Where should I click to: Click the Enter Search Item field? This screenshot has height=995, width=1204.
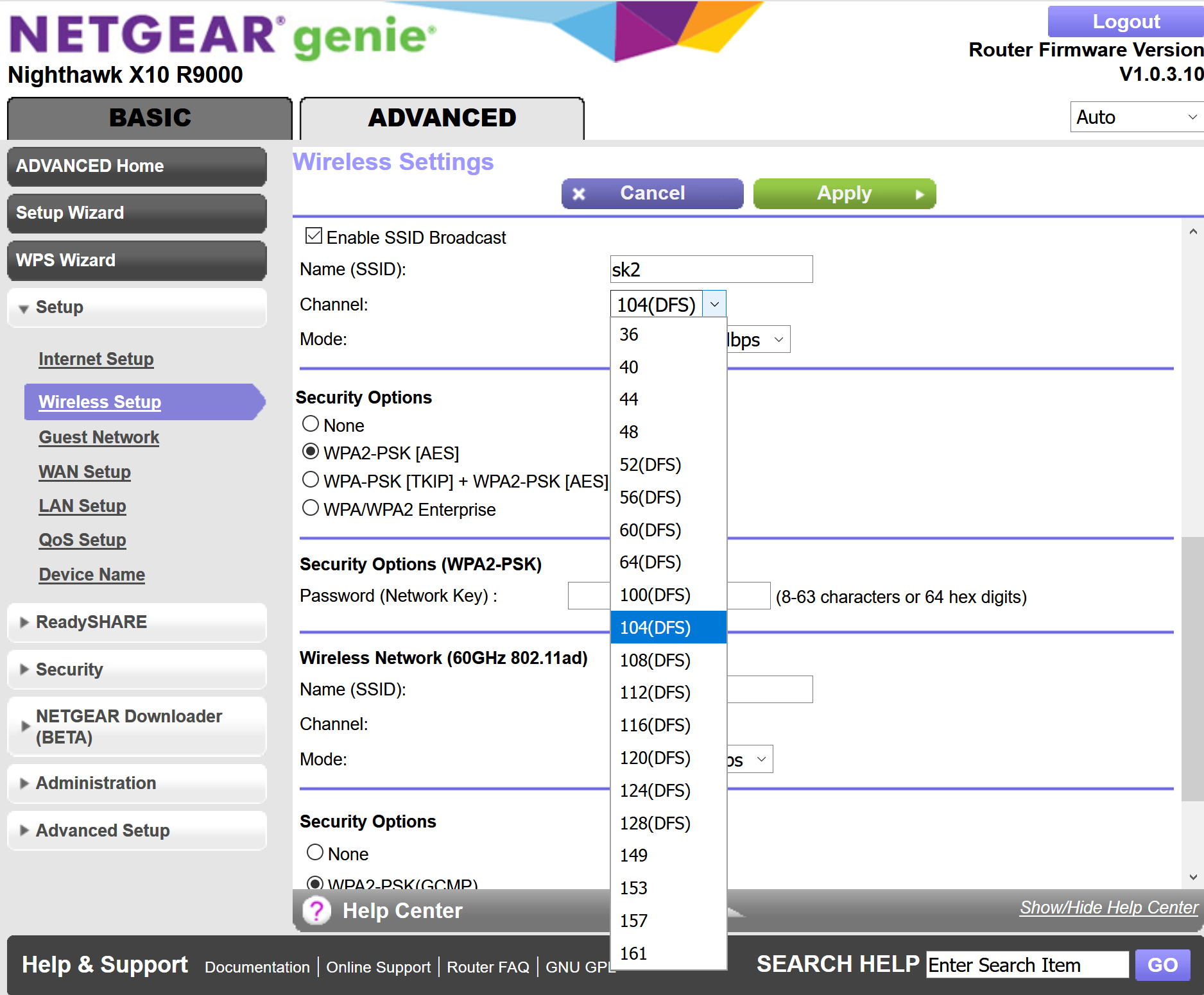click(1027, 965)
